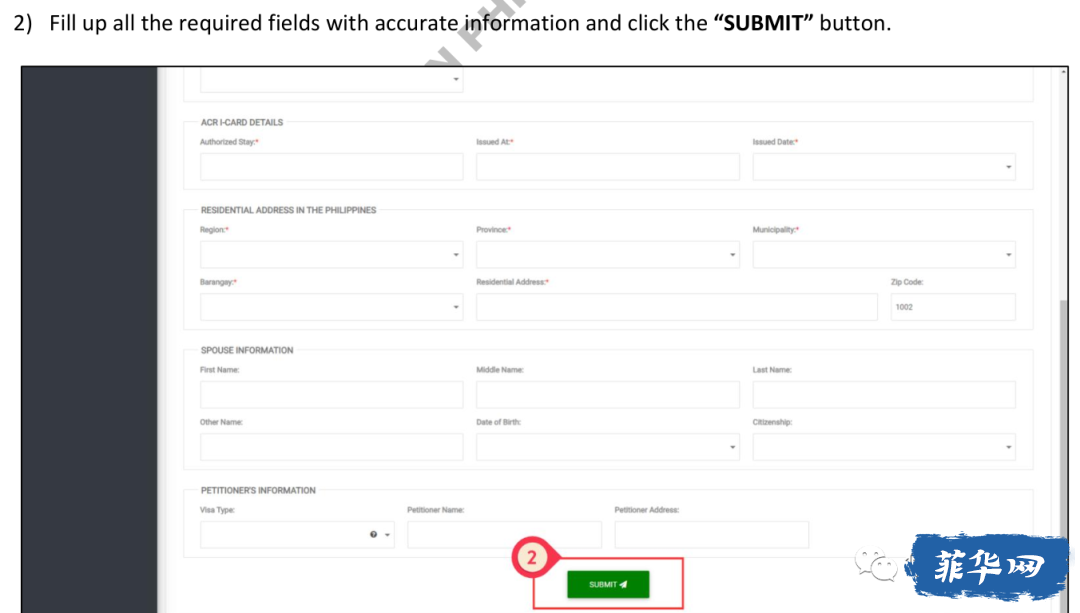This screenshot has width=1080, height=613.
Task: Click the WeChat logo icon
Action: click(876, 564)
